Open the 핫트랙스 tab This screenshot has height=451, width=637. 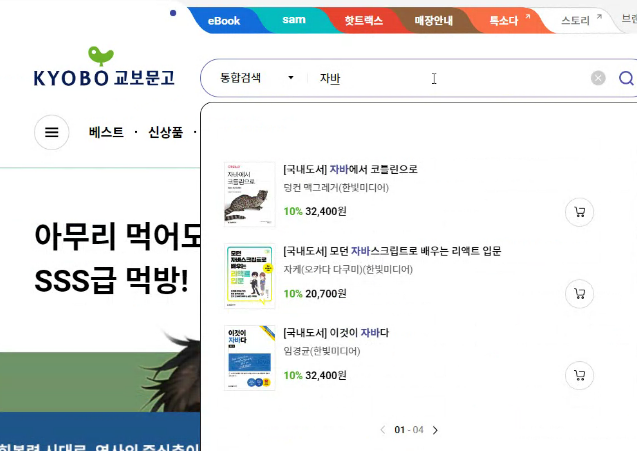click(364, 20)
